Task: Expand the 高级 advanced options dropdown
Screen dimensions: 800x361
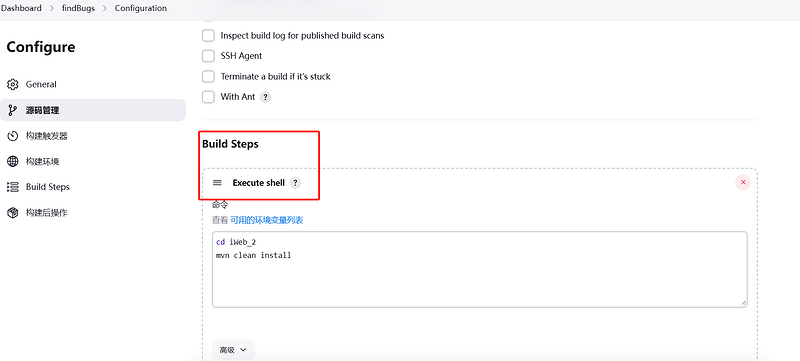Action: click(x=233, y=350)
